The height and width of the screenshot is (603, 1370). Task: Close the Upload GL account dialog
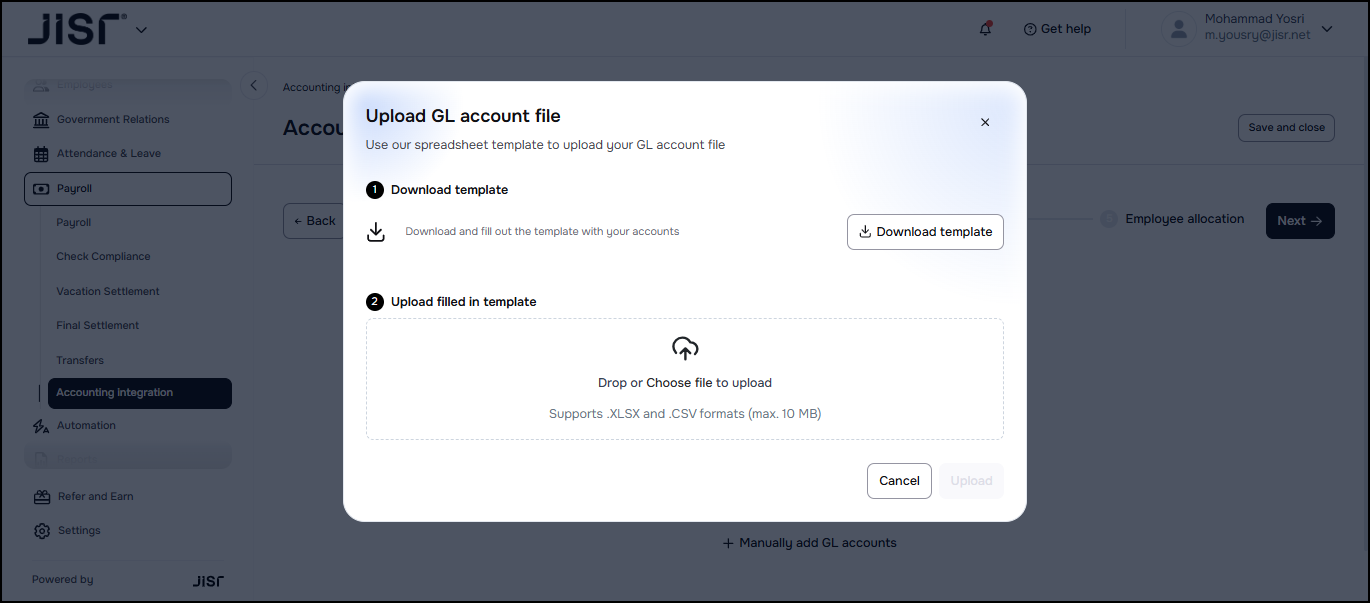985,122
